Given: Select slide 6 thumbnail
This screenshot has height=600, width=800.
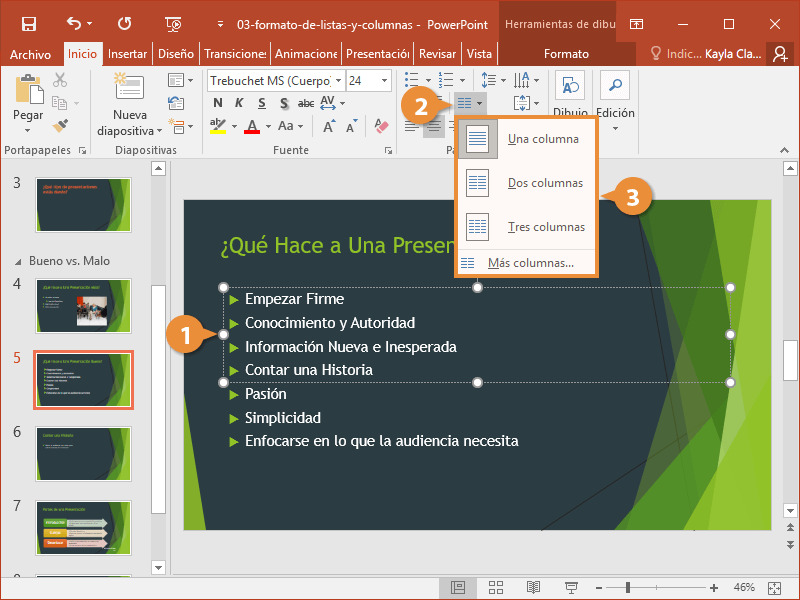Looking at the screenshot, I should [83, 453].
